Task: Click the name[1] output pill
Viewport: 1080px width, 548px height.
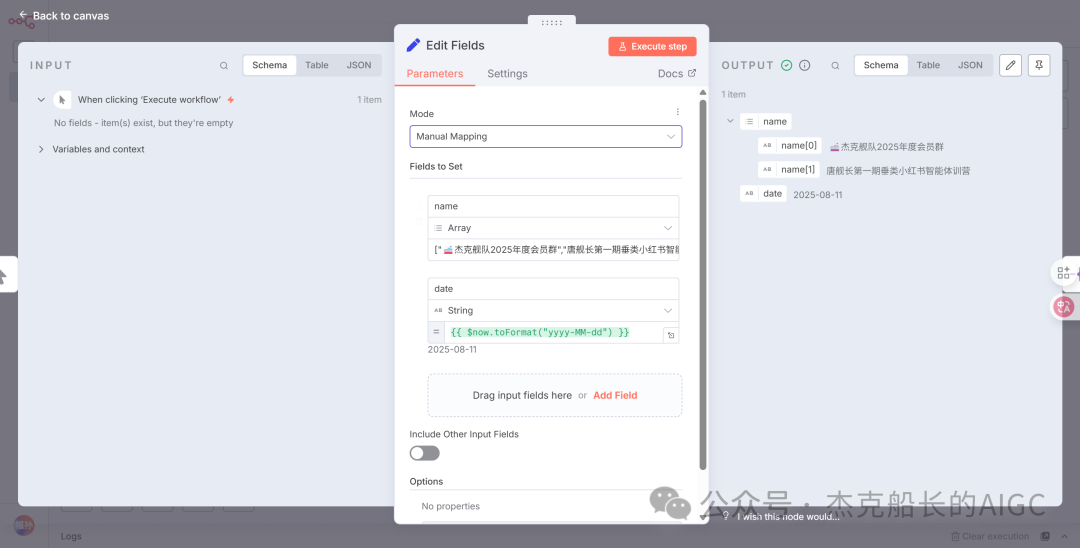Action: [789, 169]
